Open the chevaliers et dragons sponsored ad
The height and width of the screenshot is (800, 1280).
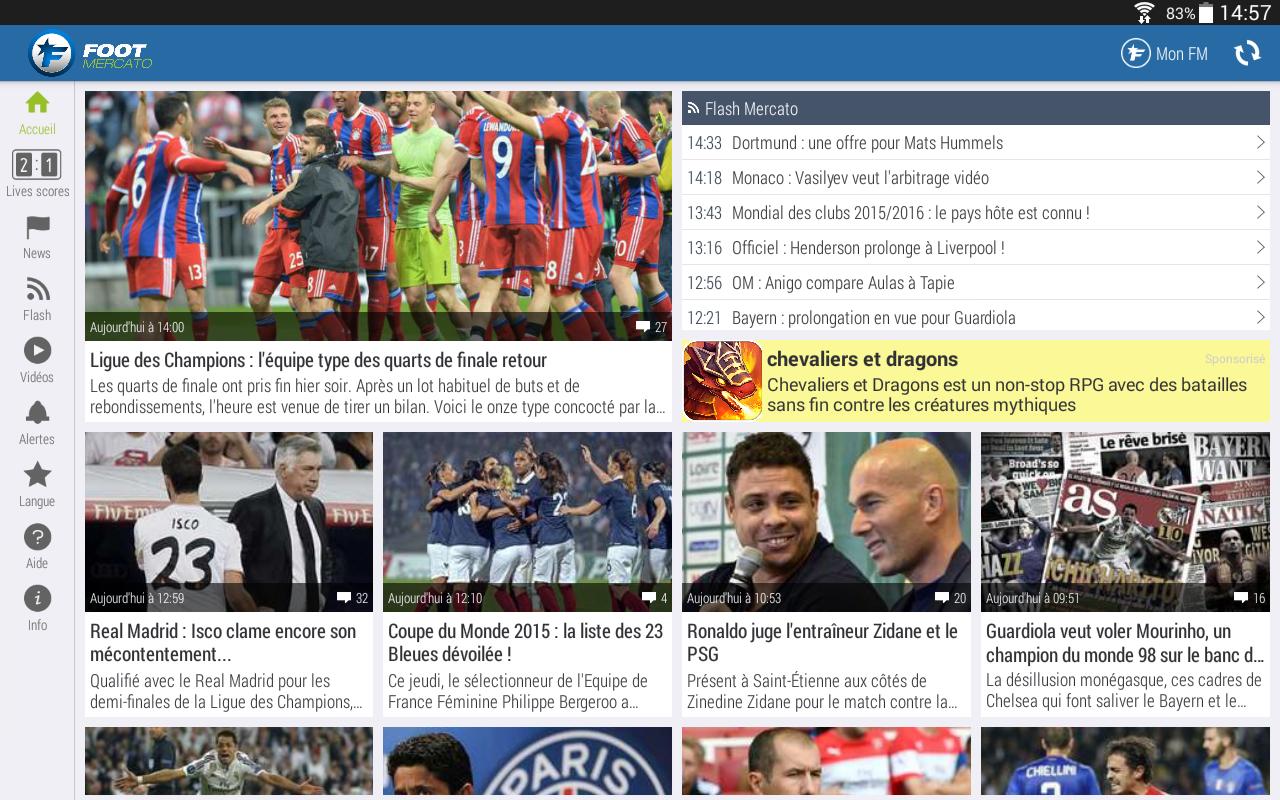pos(975,381)
